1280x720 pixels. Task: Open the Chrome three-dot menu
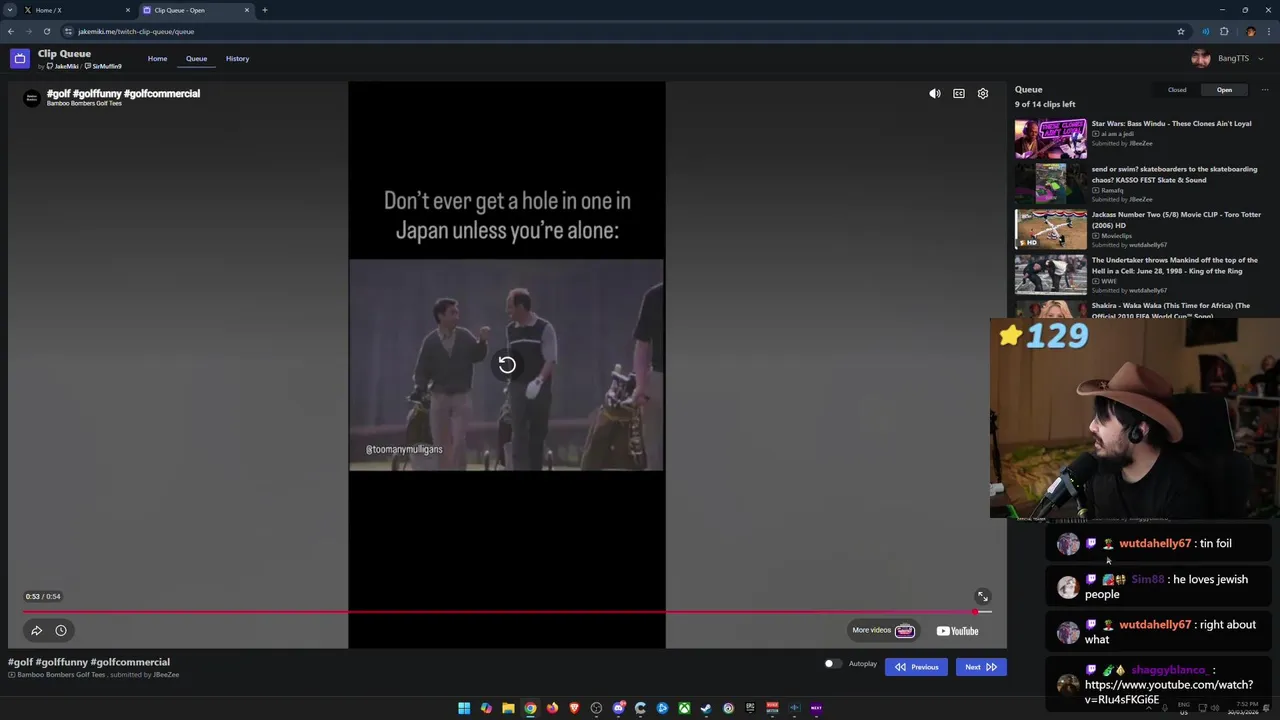point(1267,31)
